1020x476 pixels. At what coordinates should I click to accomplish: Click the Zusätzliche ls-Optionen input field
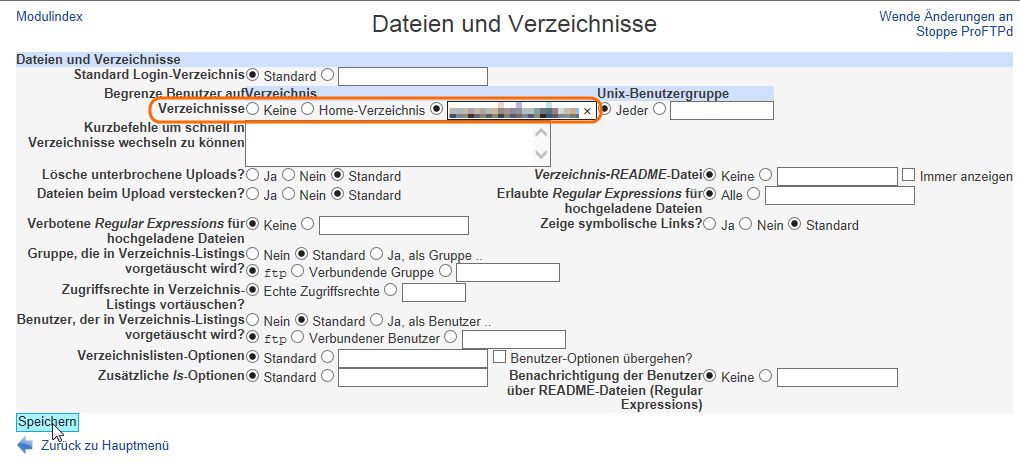413,377
